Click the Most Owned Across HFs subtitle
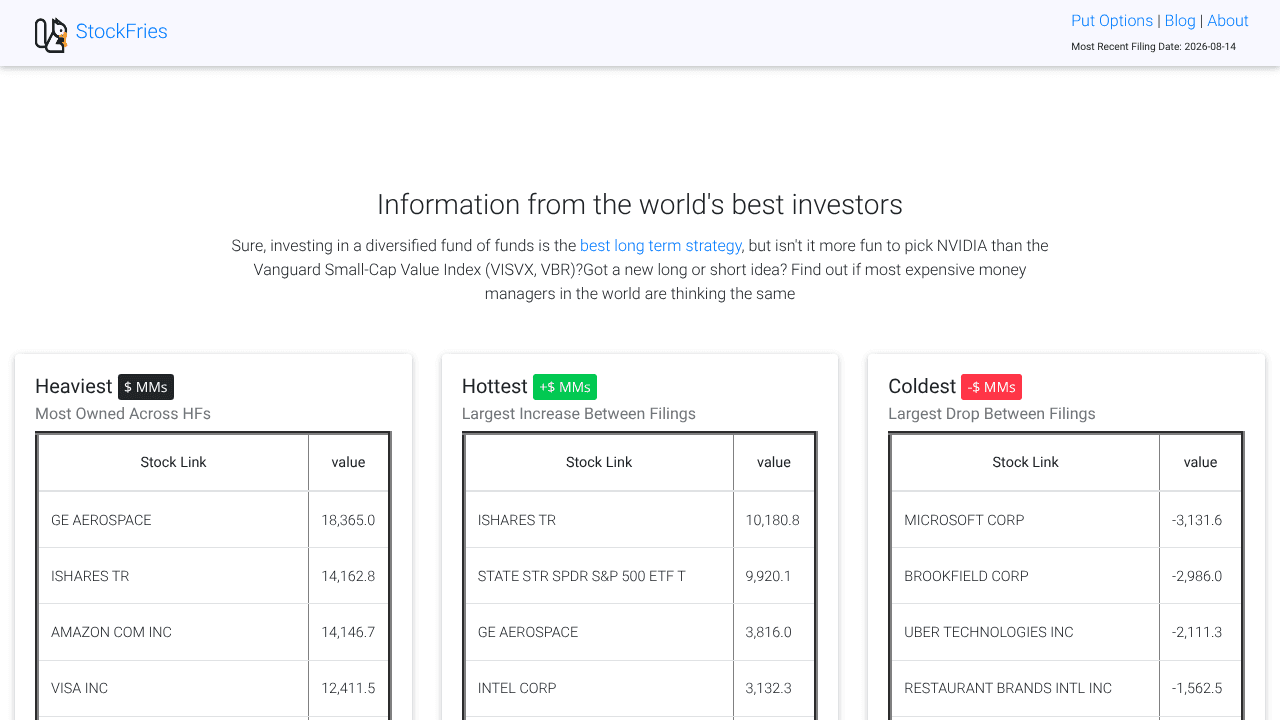Image resolution: width=1280 pixels, height=720 pixels. point(123,414)
